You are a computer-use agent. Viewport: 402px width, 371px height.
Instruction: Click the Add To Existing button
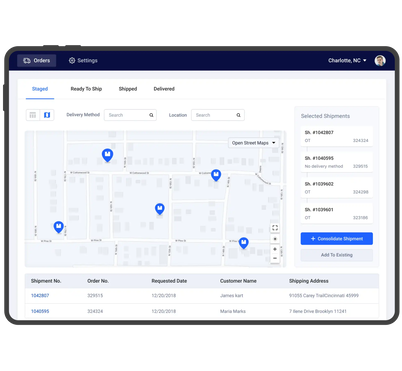(337, 255)
